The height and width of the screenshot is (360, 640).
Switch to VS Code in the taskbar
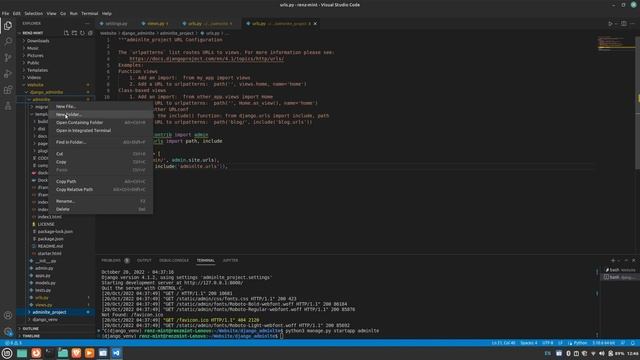116,353
